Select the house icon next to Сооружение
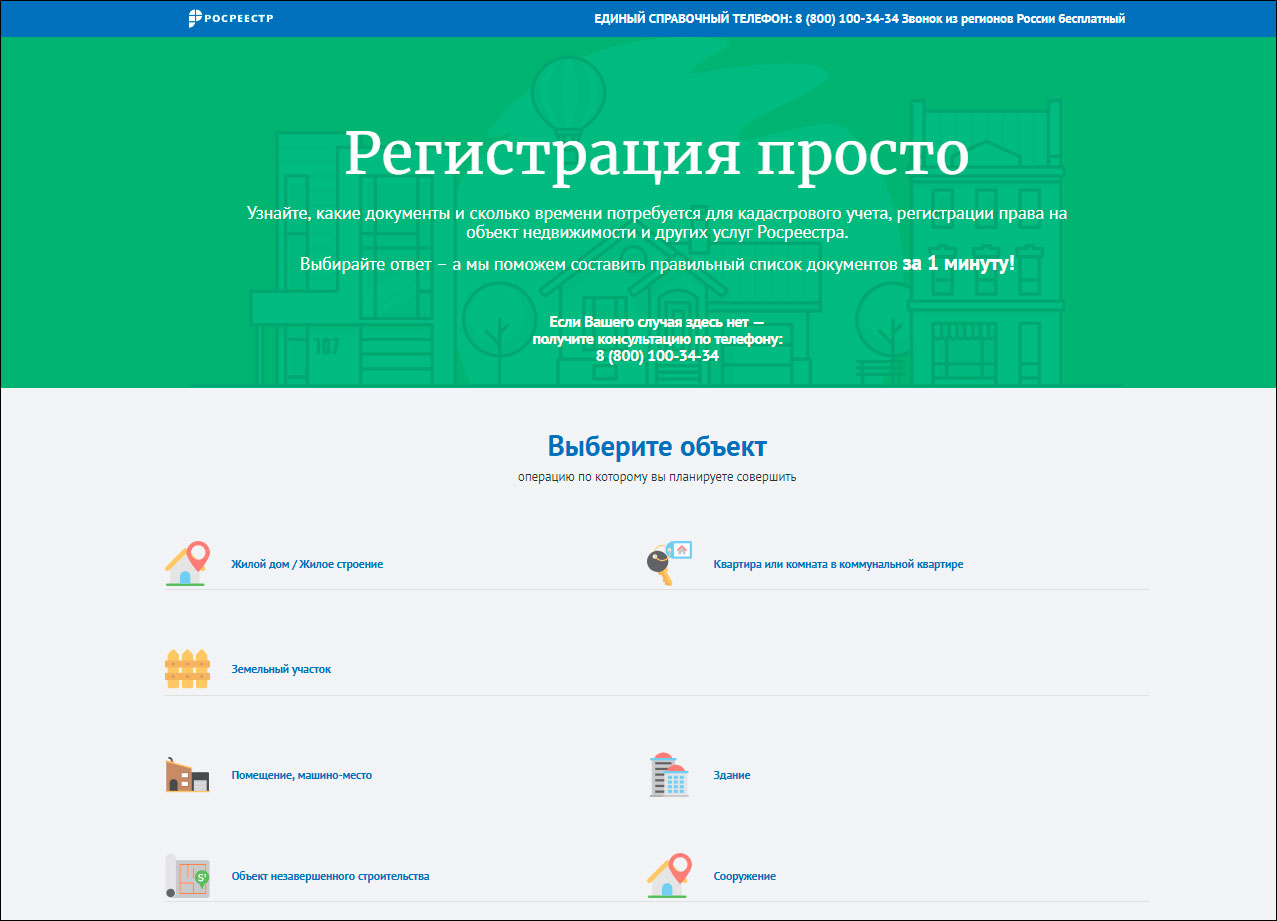This screenshot has height=921, width=1277. [669, 876]
